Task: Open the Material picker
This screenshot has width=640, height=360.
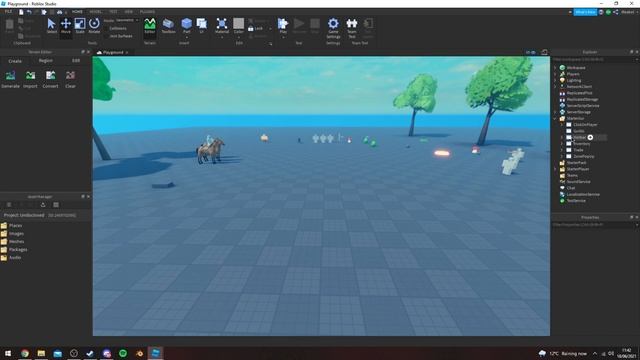Action: click(222, 26)
